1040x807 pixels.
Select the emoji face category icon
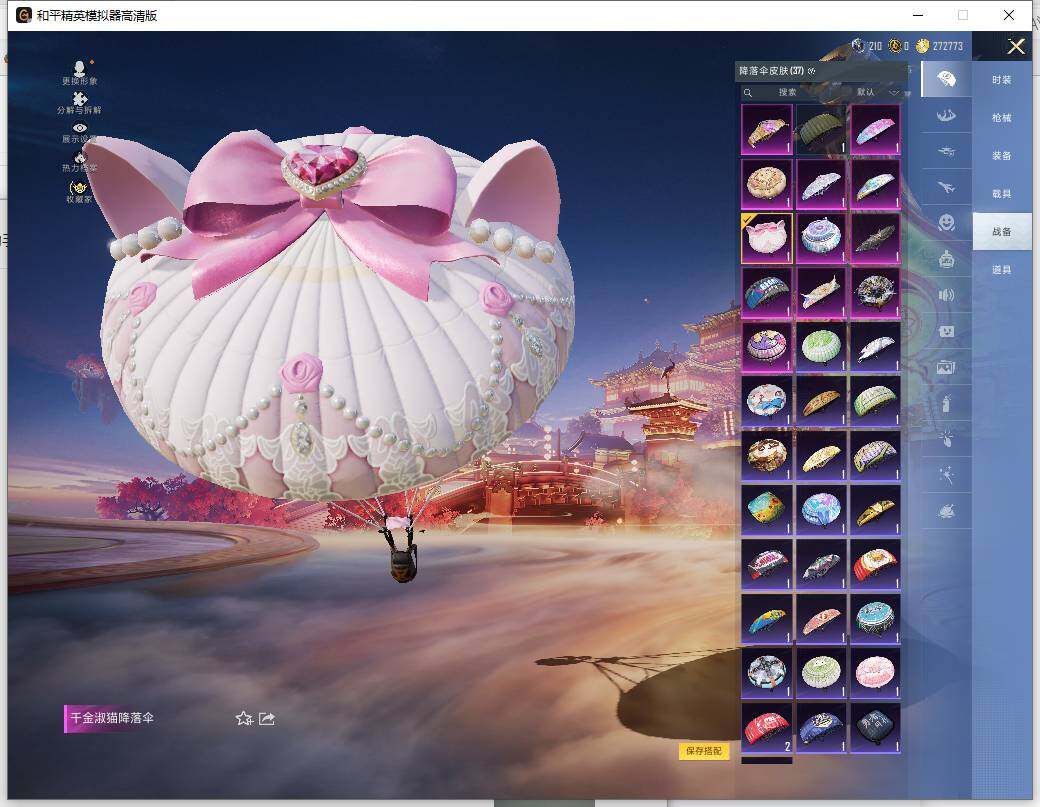pyautogui.click(x=945, y=222)
